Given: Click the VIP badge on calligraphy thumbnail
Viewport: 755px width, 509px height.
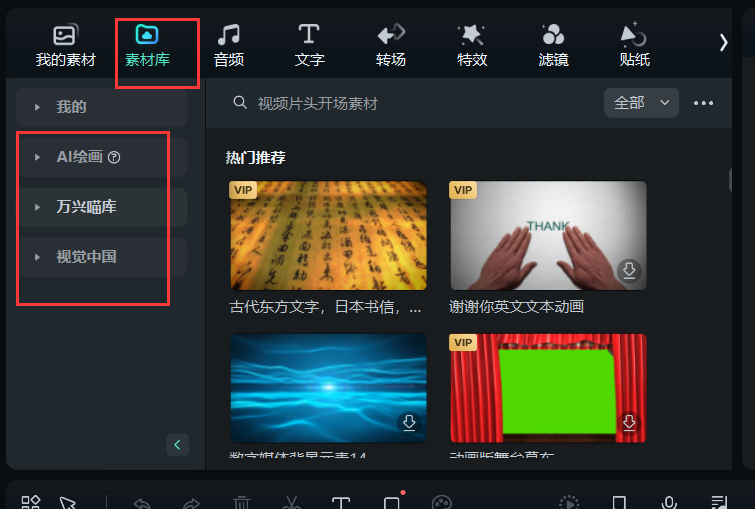Looking at the screenshot, I should 243,190.
